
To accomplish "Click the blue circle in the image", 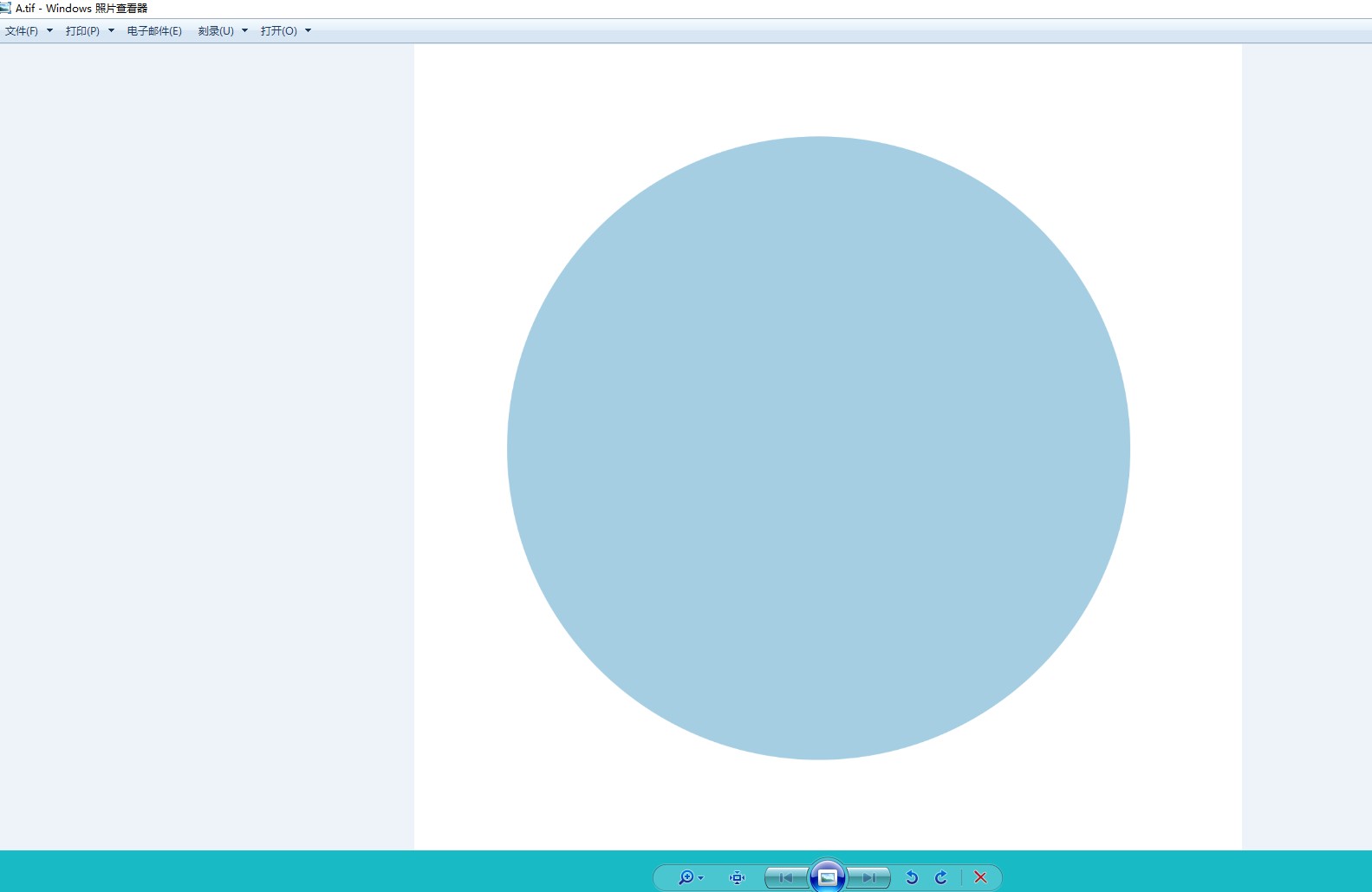I will click(818, 448).
